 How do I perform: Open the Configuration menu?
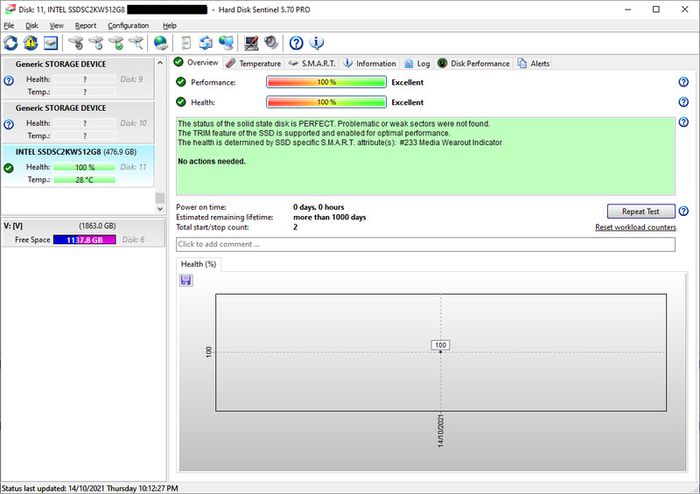pos(128,25)
